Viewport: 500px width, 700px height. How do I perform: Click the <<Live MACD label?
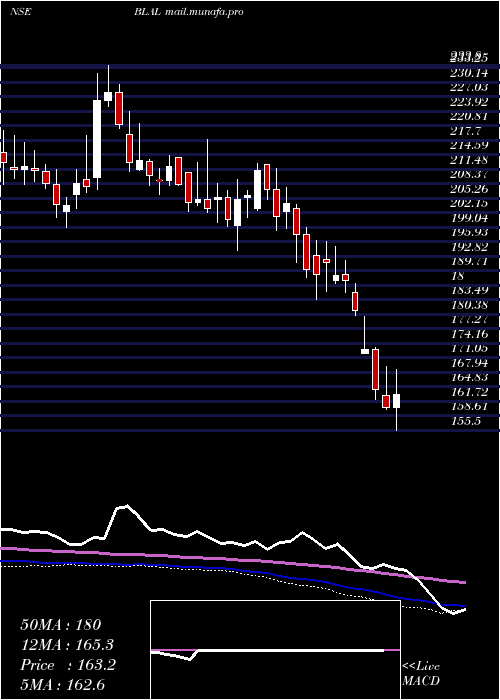(x=421, y=674)
